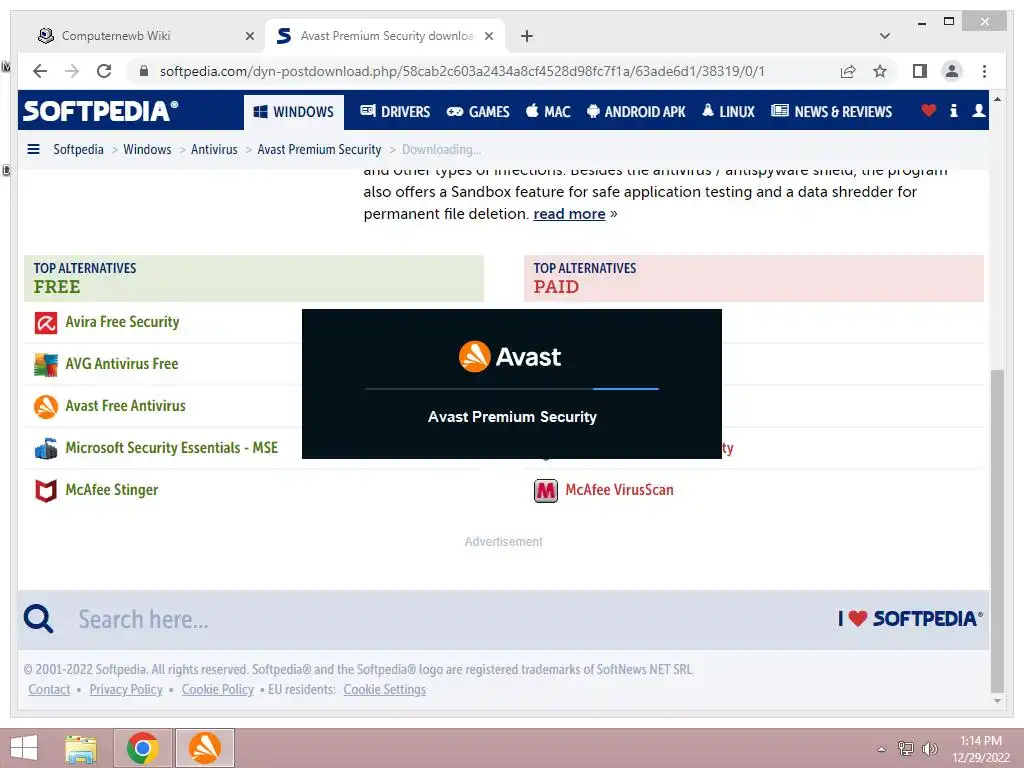Click the search magnifier icon
This screenshot has width=1024, height=768.
pyautogui.click(x=39, y=618)
